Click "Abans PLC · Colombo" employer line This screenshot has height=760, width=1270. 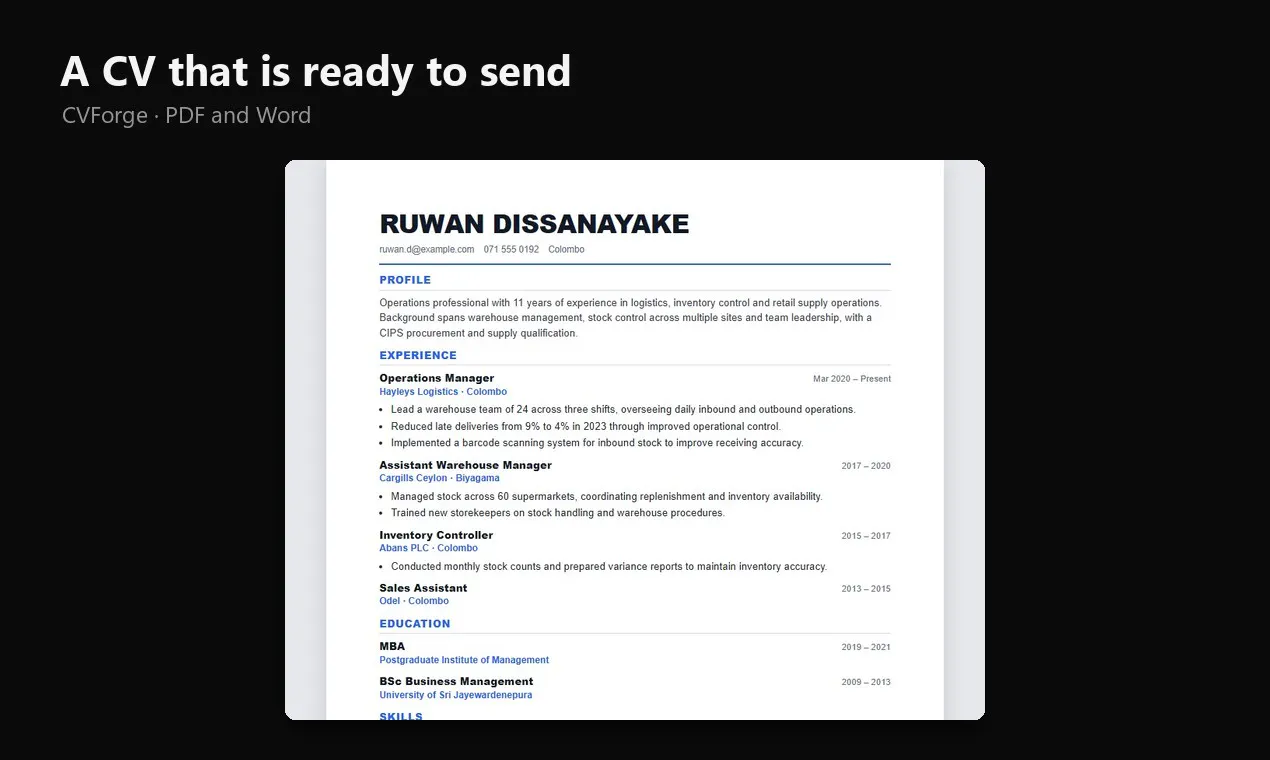(428, 548)
